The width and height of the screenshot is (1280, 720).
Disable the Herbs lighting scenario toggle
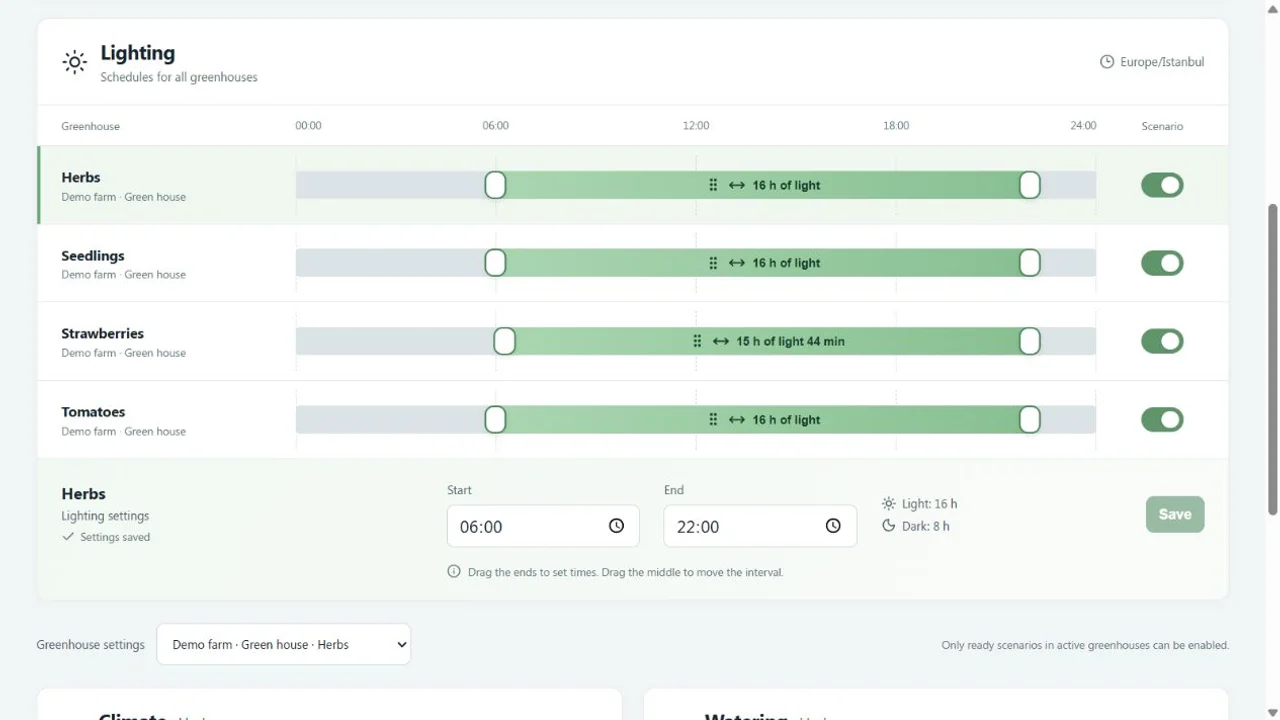tap(1162, 185)
